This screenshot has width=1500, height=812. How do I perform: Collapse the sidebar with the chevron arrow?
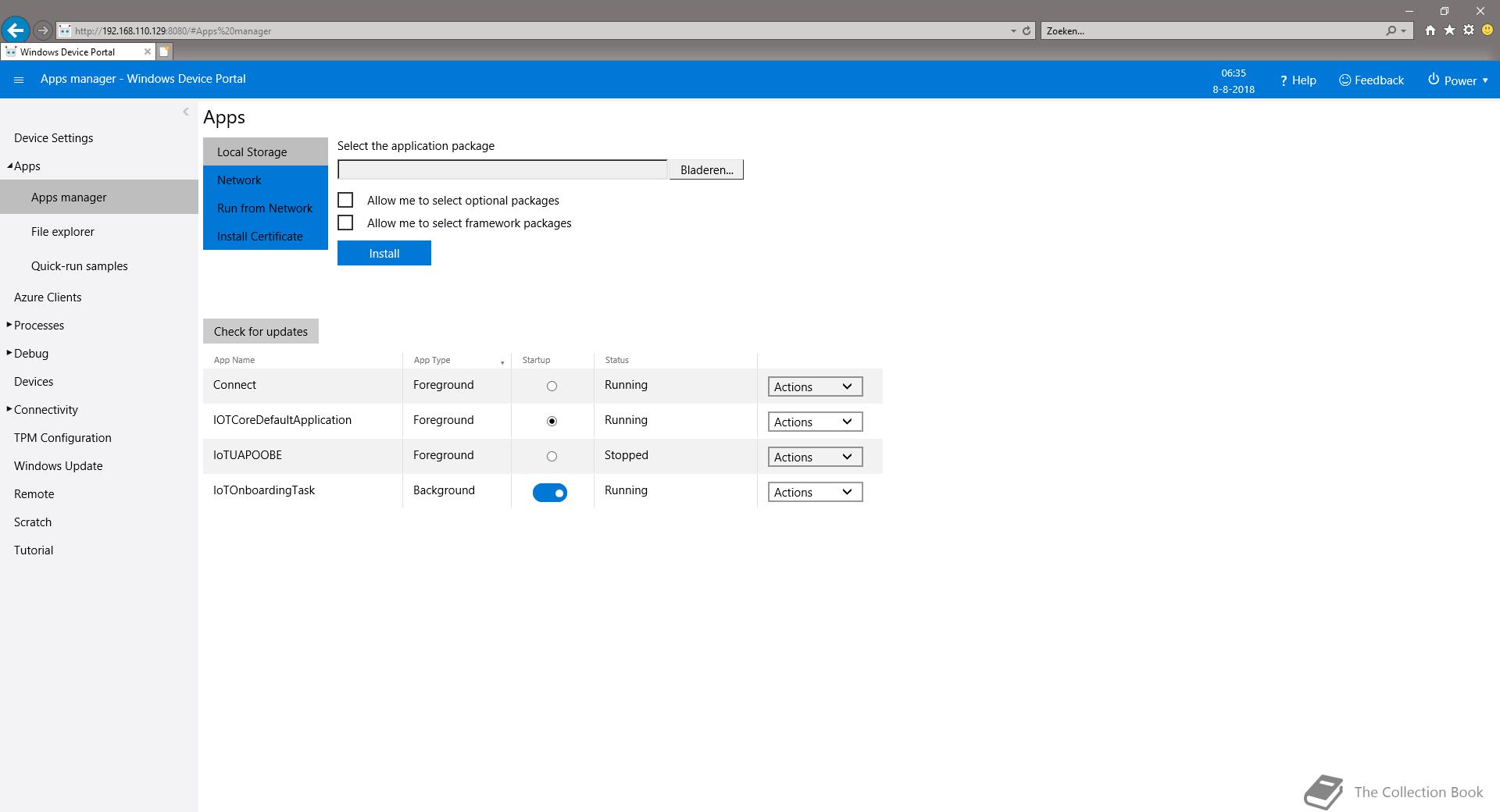click(186, 112)
